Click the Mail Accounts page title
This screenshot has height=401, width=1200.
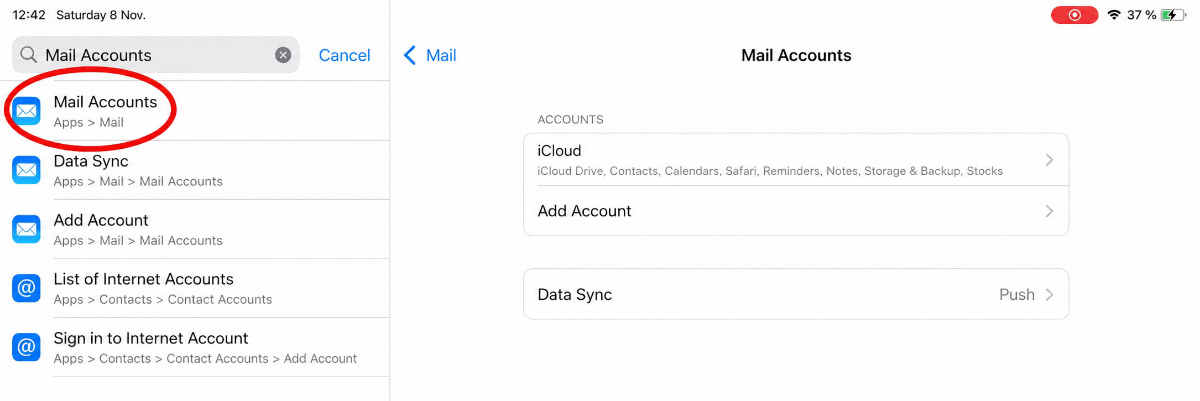coord(796,55)
